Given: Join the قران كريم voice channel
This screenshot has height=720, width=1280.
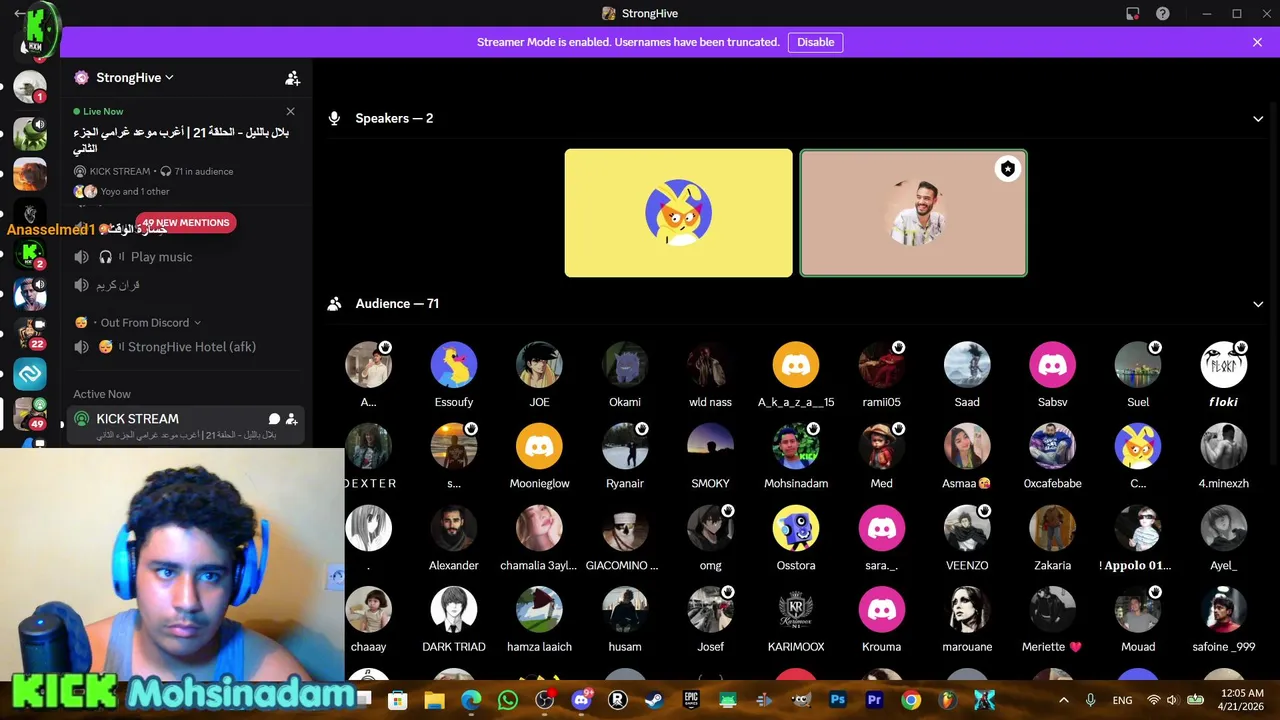Looking at the screenshot, I should [x=186, y=285].
